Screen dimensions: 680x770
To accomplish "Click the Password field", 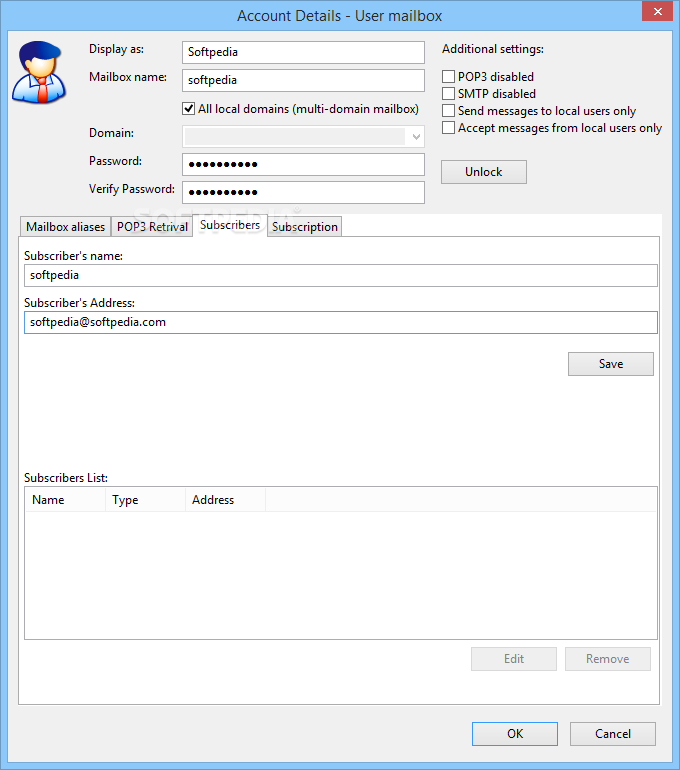I will point(303,165).
